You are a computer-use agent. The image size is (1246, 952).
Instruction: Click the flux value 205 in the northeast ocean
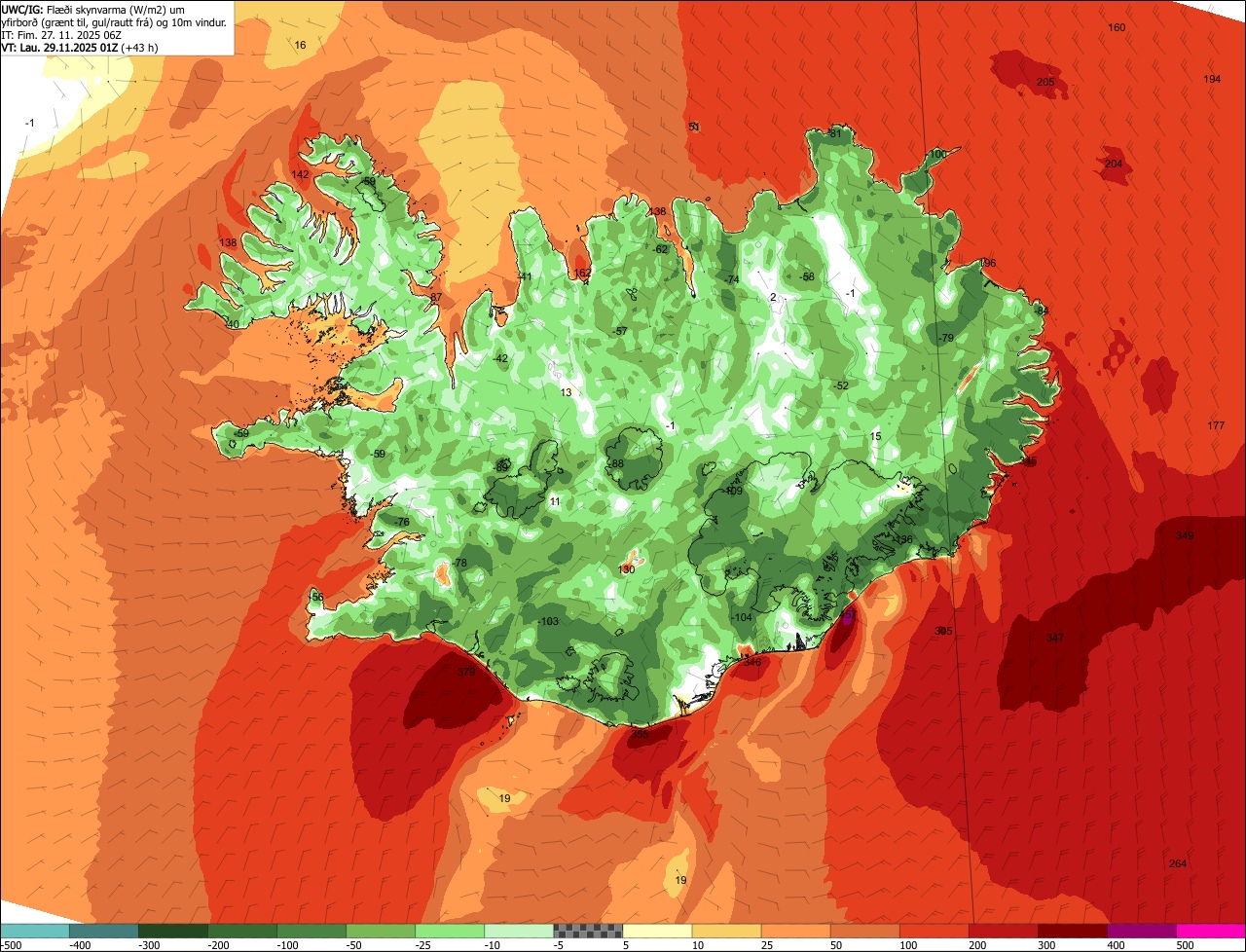[1045, 83]
